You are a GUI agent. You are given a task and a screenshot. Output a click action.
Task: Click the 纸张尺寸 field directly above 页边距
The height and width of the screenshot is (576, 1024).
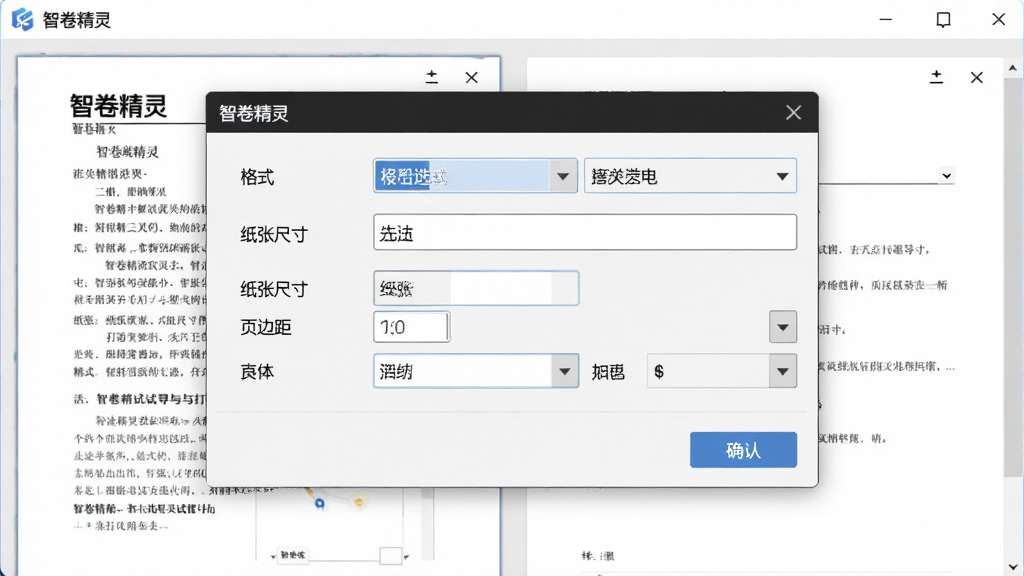pos(476,288)
